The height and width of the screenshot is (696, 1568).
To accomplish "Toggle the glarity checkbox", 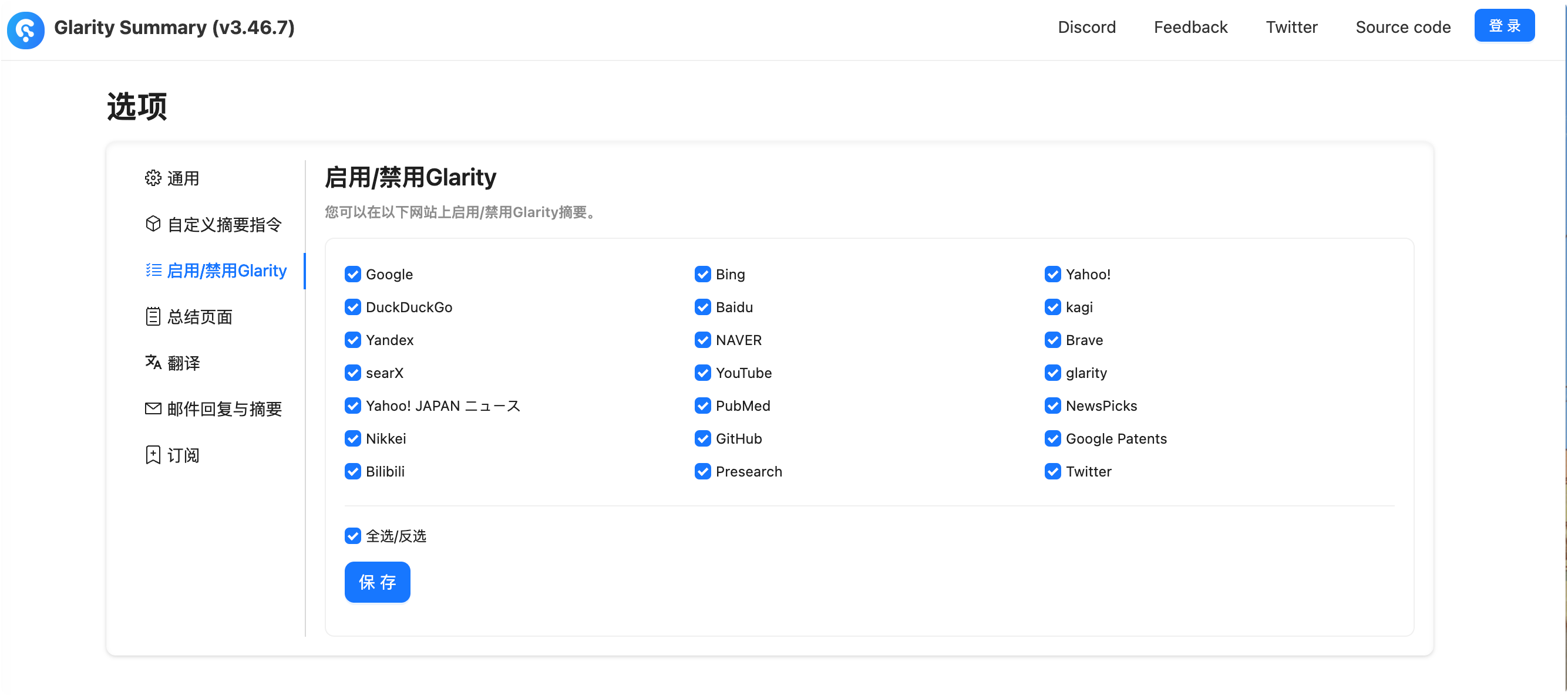I will coord(1052,373).
